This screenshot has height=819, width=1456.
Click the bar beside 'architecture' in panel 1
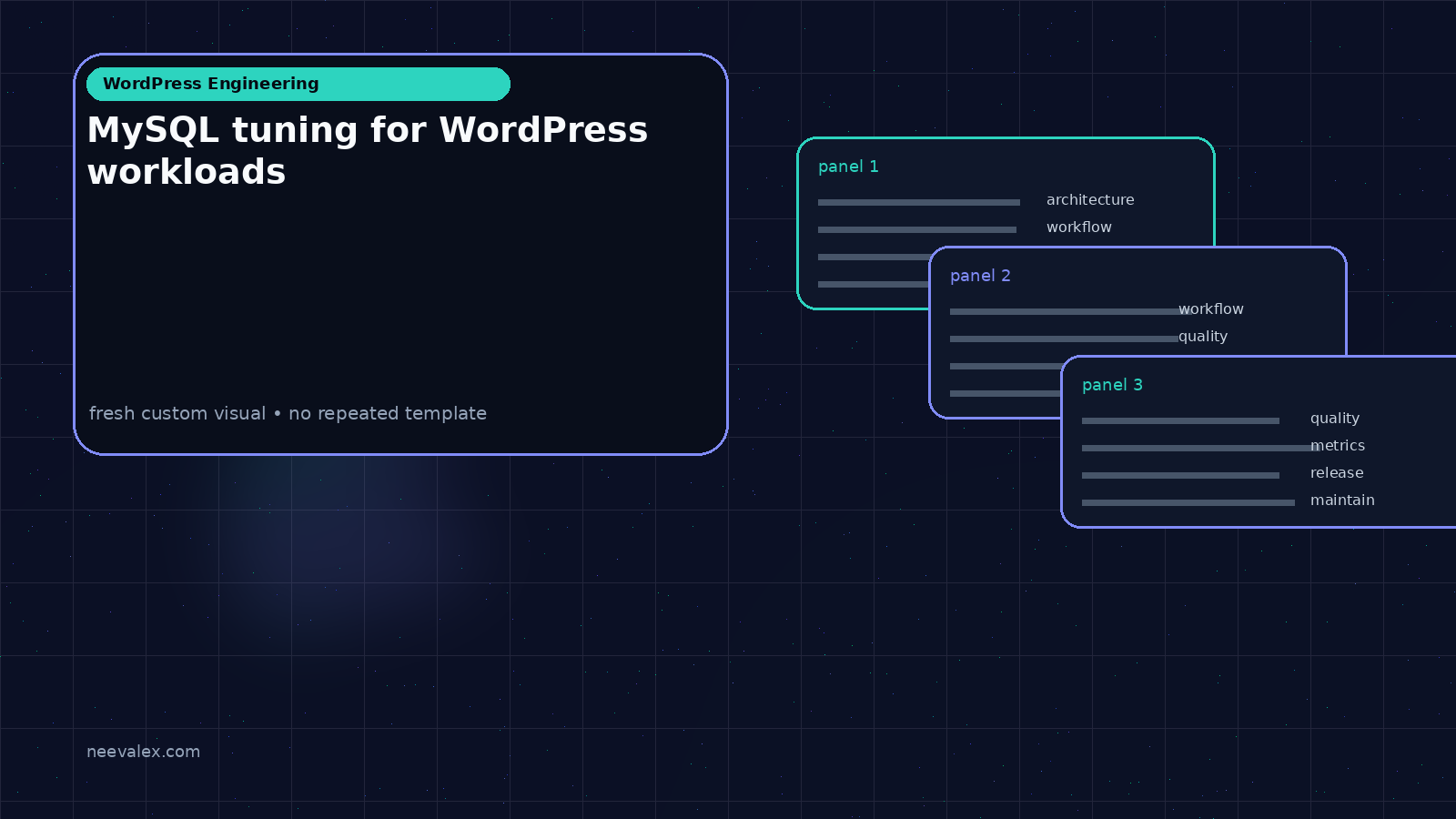click(x=919, y=202)
